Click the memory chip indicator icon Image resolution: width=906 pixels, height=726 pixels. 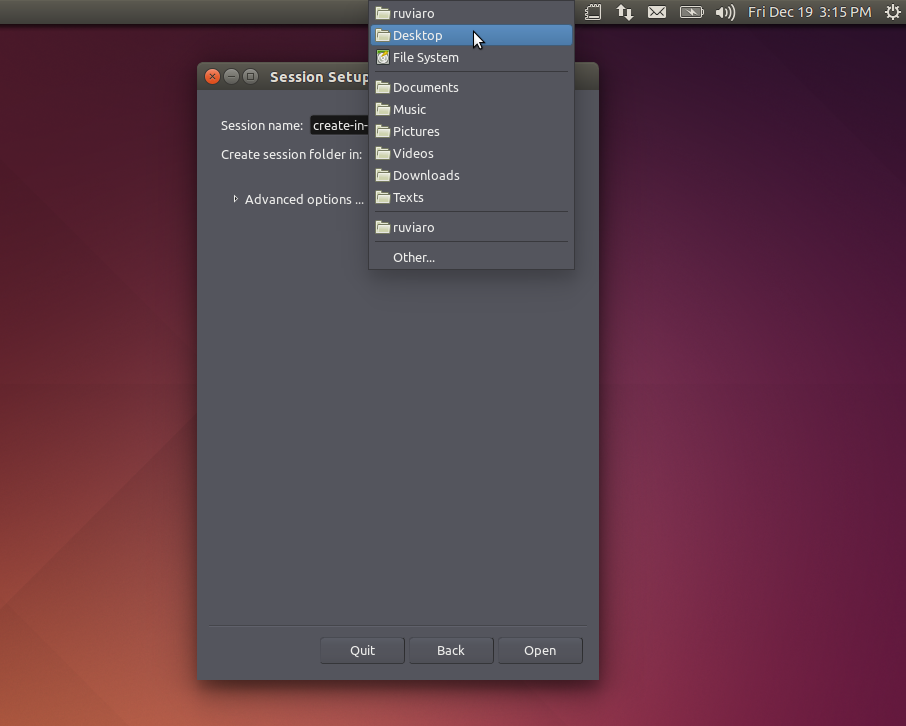point(593,12)
